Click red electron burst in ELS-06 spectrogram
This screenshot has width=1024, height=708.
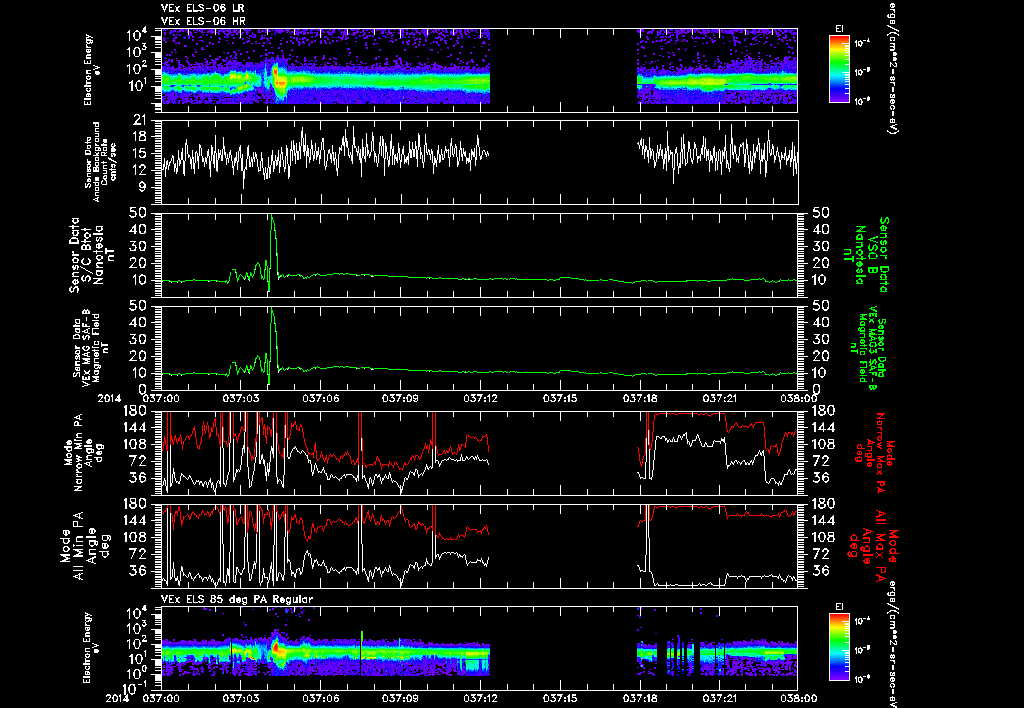click(x=276, y=73)
